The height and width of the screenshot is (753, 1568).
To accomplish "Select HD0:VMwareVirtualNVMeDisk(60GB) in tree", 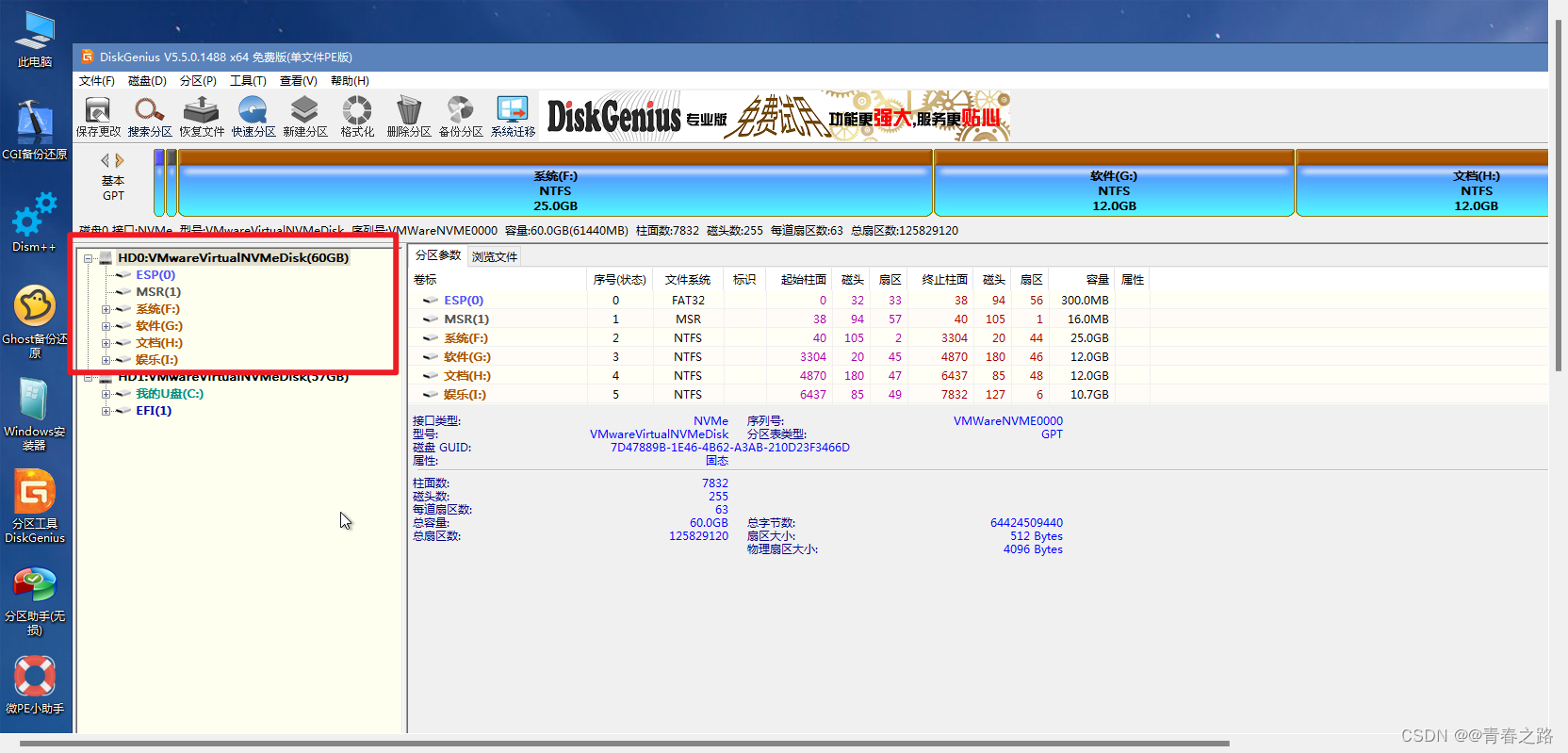I will tap(233, 257).
